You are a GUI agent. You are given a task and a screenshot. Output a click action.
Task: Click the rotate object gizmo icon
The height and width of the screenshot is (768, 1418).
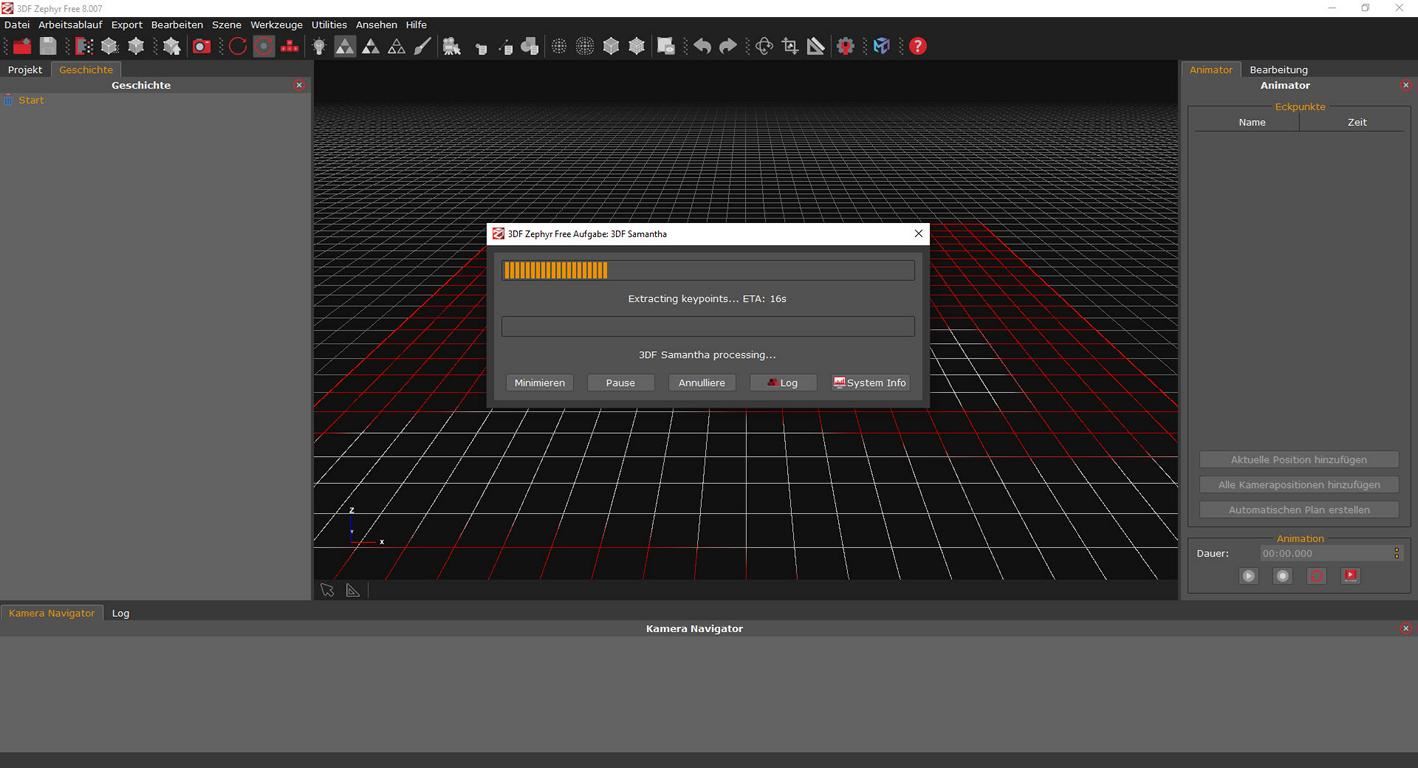pos(764,46)
